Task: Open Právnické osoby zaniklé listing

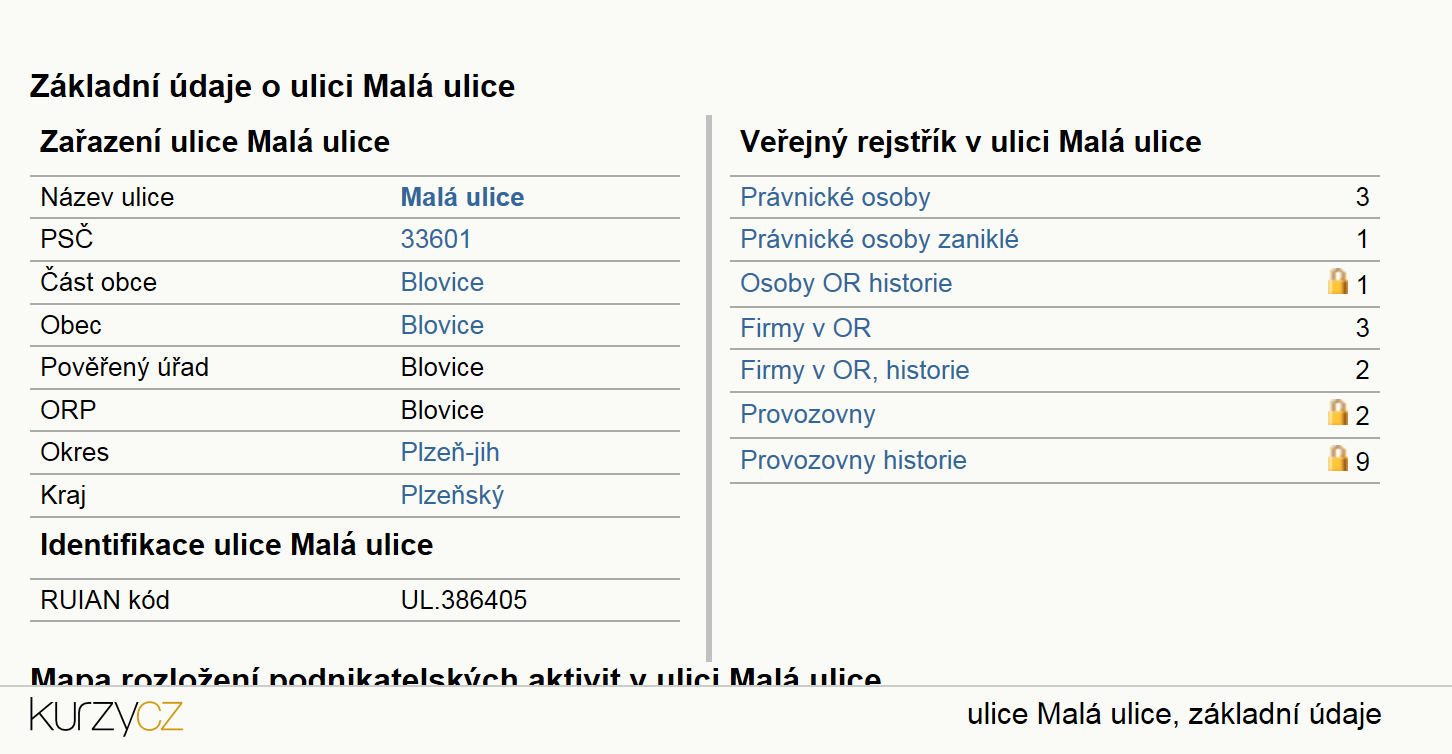Action: click(879, 240)
